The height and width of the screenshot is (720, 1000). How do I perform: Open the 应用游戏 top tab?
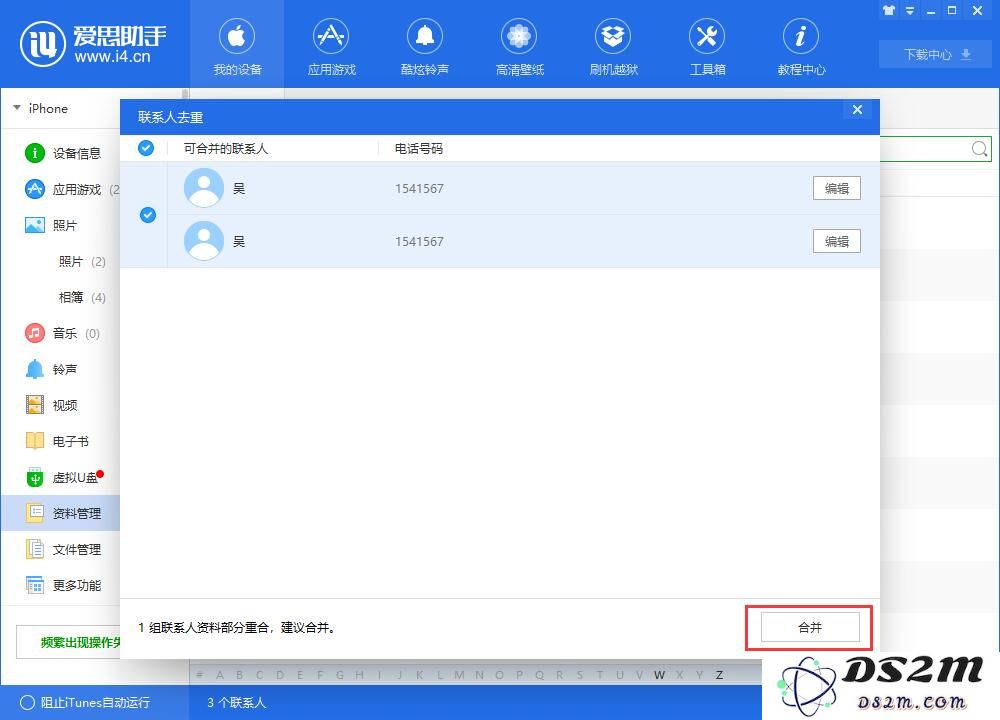pos(331,45)
